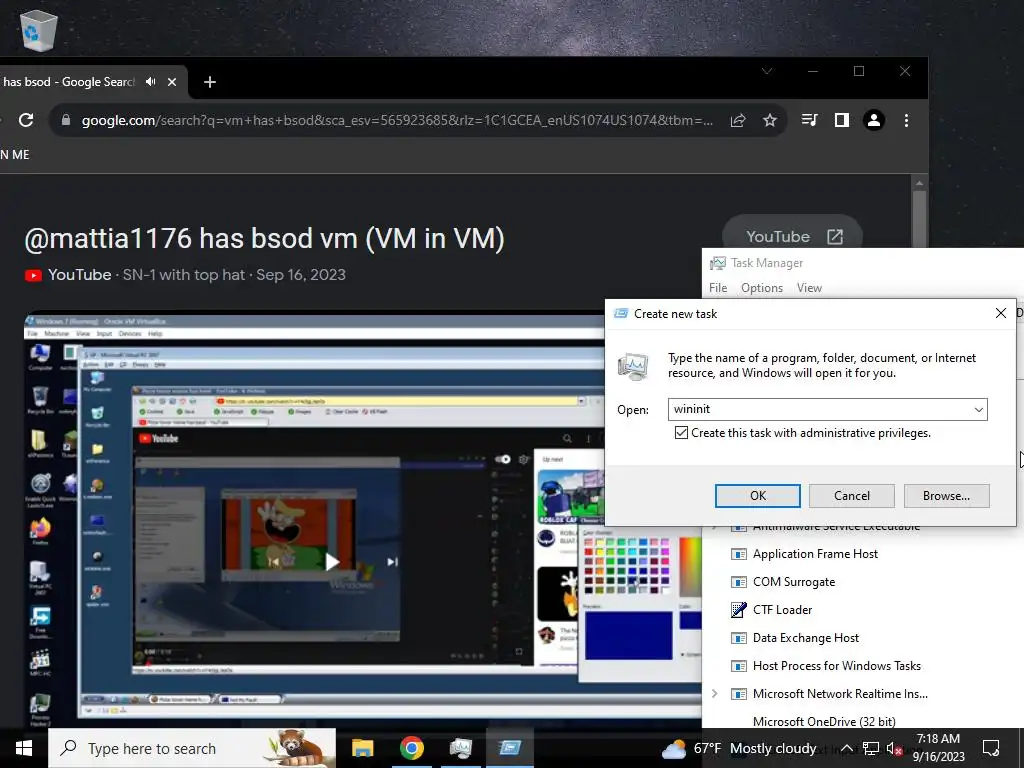Select Host Process for Windows Tasks
Viewport: 1024px width, 768px height.
pos(837,666)
